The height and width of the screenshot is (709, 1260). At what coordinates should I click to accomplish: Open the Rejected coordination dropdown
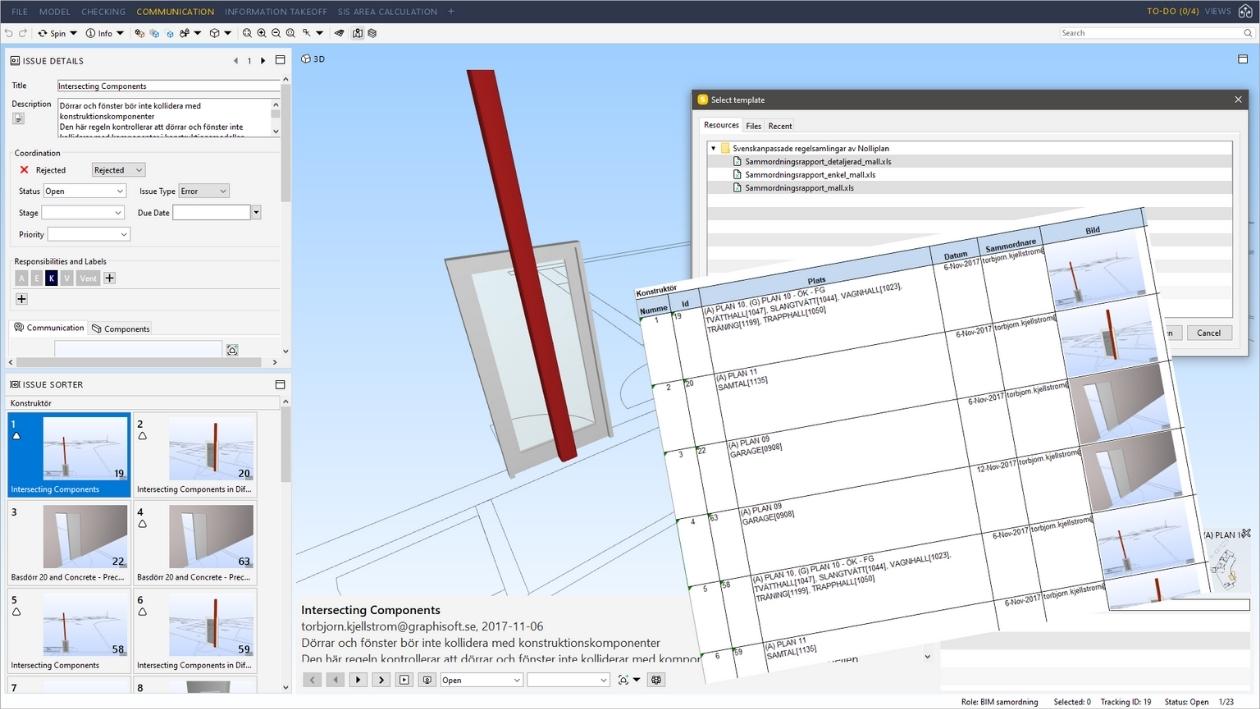click(x=118, y=170)
